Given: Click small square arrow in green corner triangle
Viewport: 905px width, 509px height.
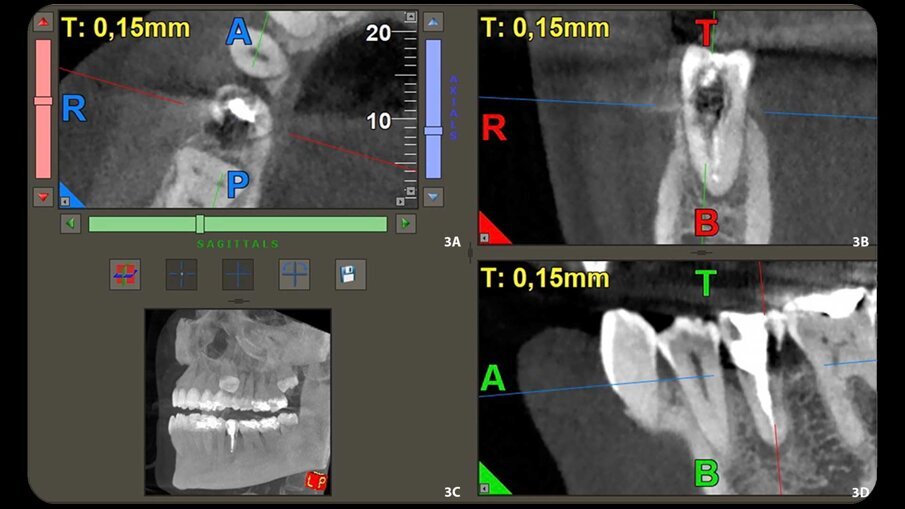Looking at the screenshot, I should [x=485, y=489].
